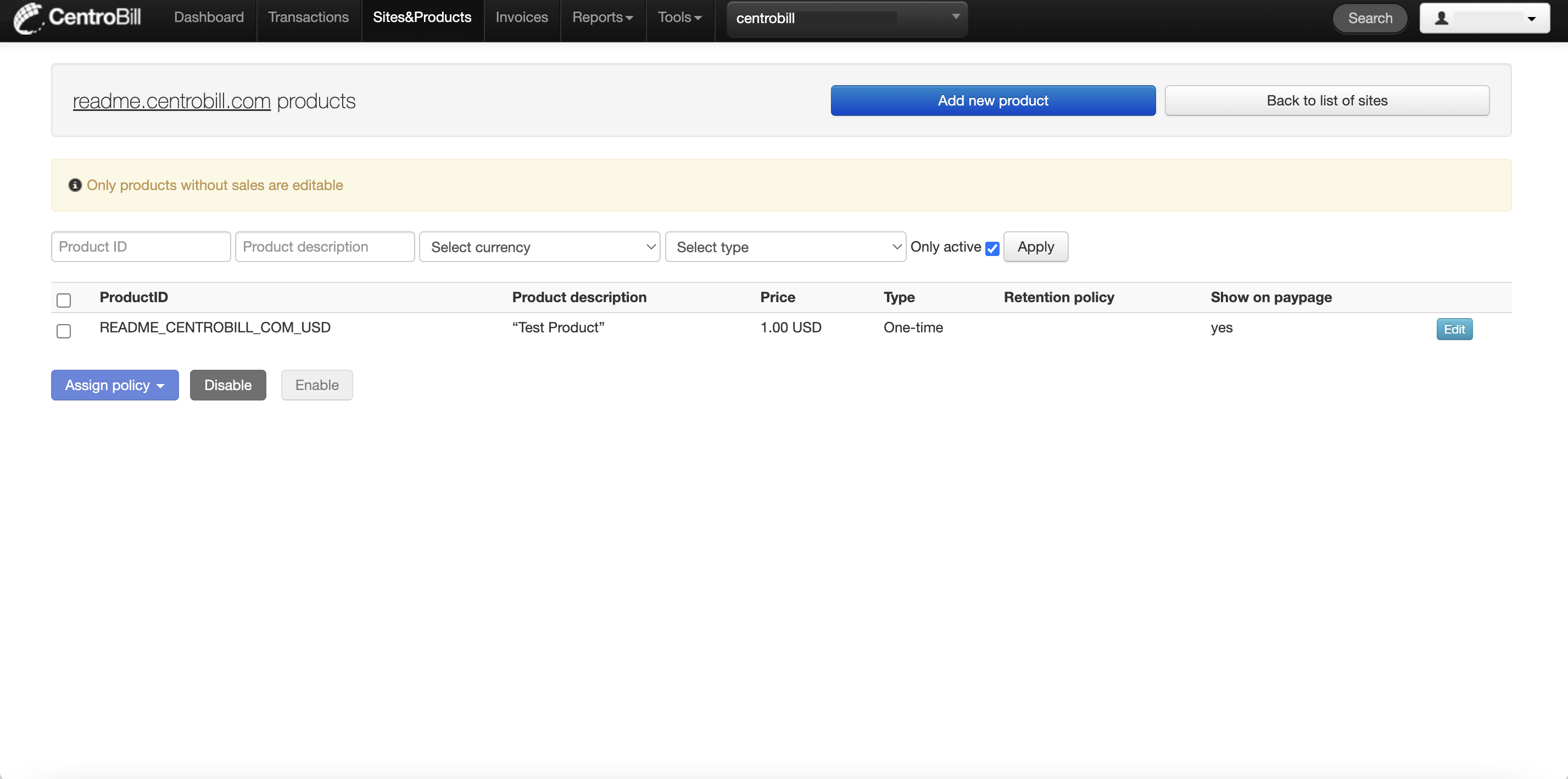Click the Price column header

pos(777,297)
